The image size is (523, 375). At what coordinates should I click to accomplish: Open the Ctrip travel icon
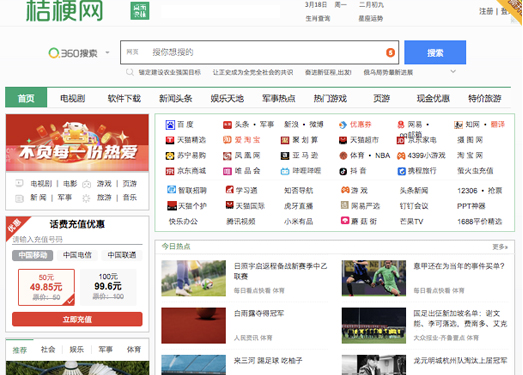click(402, 171)
